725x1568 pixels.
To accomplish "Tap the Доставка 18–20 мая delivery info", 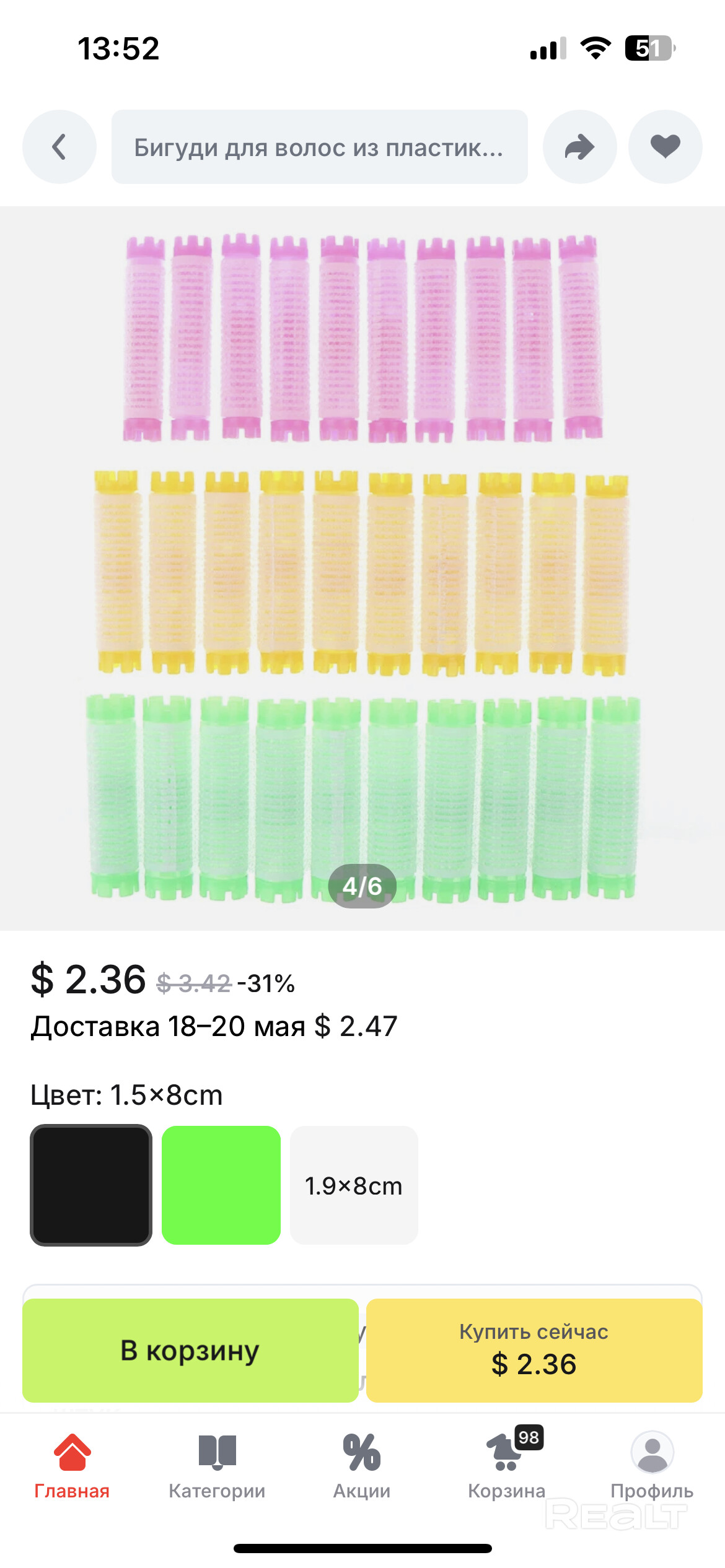I will point(214,1026).
